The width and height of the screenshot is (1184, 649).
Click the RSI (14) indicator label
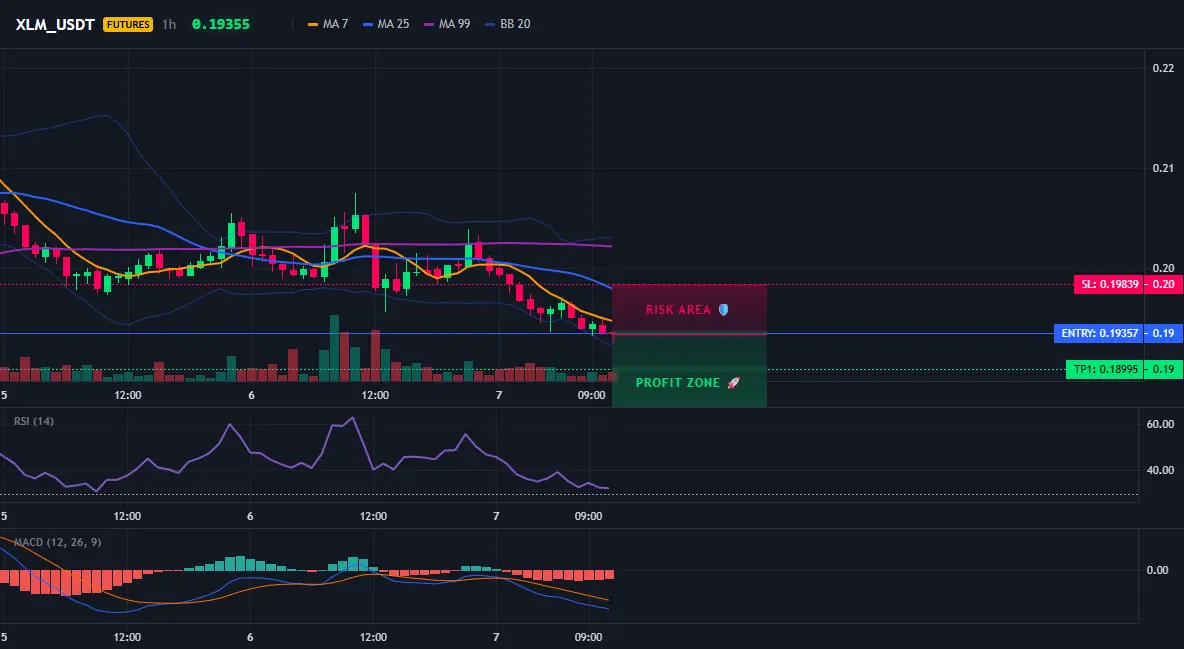tap(34, 421)
